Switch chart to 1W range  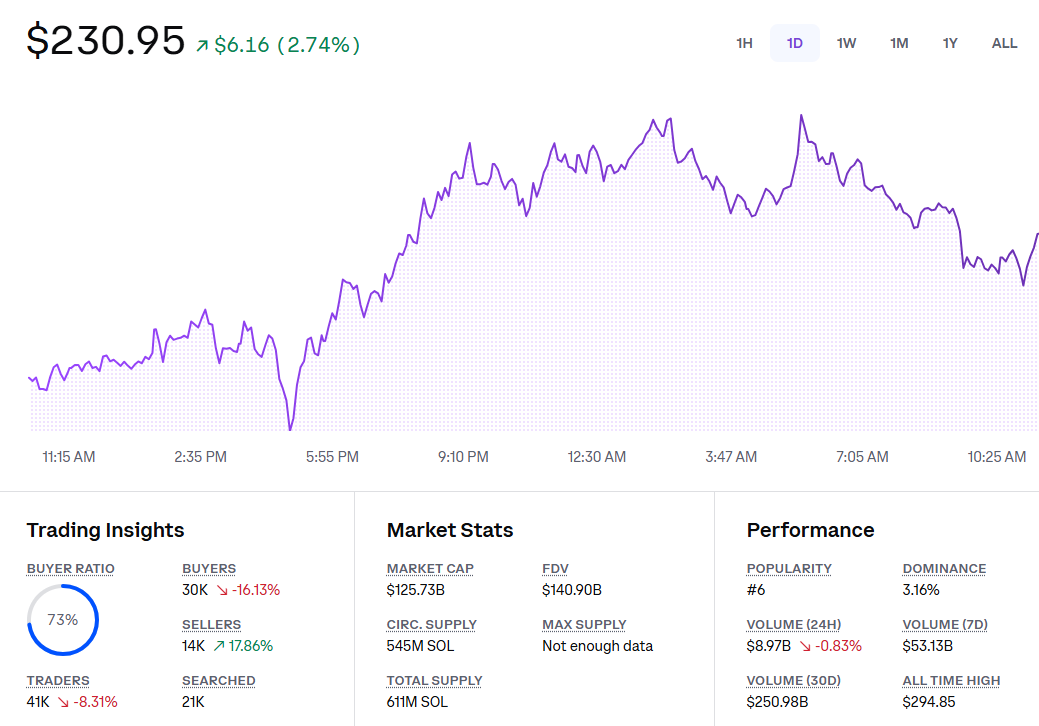point(846,43)
